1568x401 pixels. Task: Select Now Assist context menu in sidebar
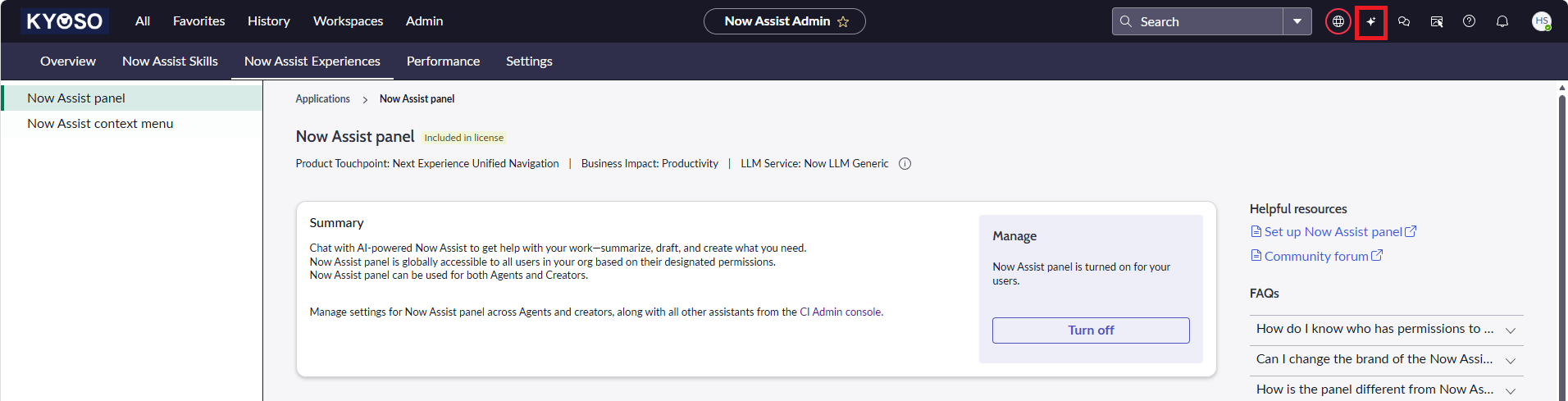tap(132, 124)
